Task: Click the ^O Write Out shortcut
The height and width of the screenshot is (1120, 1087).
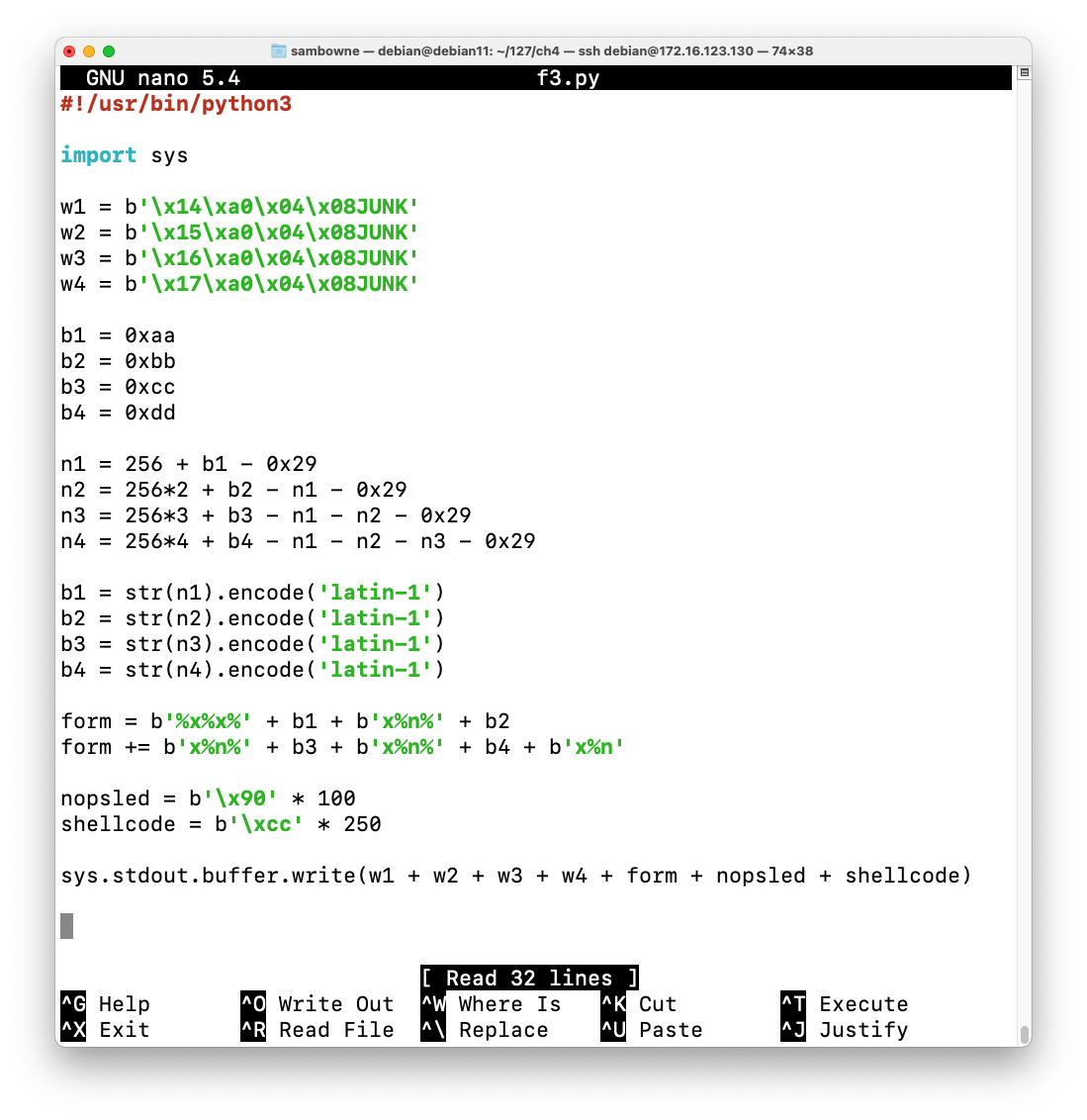Action: click(x=317, y=1003)
